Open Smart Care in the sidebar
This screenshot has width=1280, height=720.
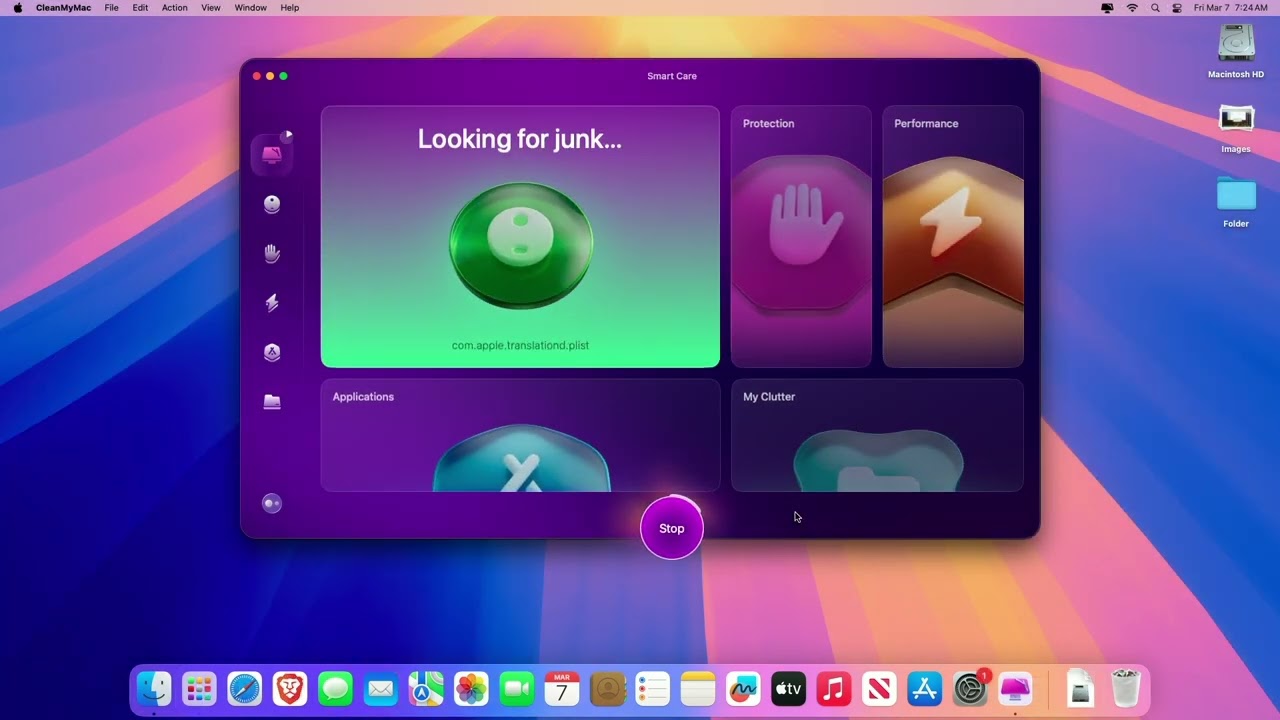coord(272,155)
